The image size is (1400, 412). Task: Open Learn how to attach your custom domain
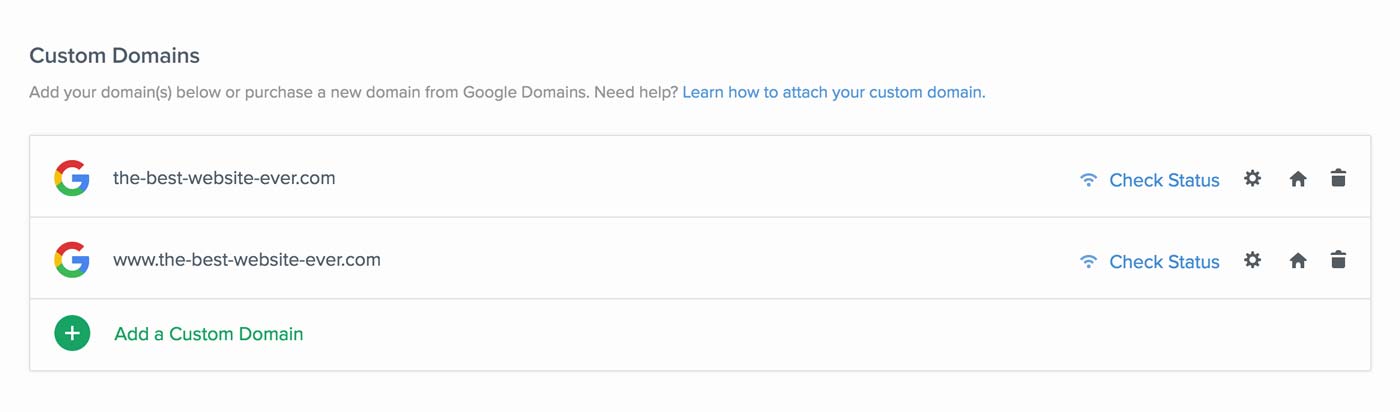pyautogui.click(x=834, y=92)
